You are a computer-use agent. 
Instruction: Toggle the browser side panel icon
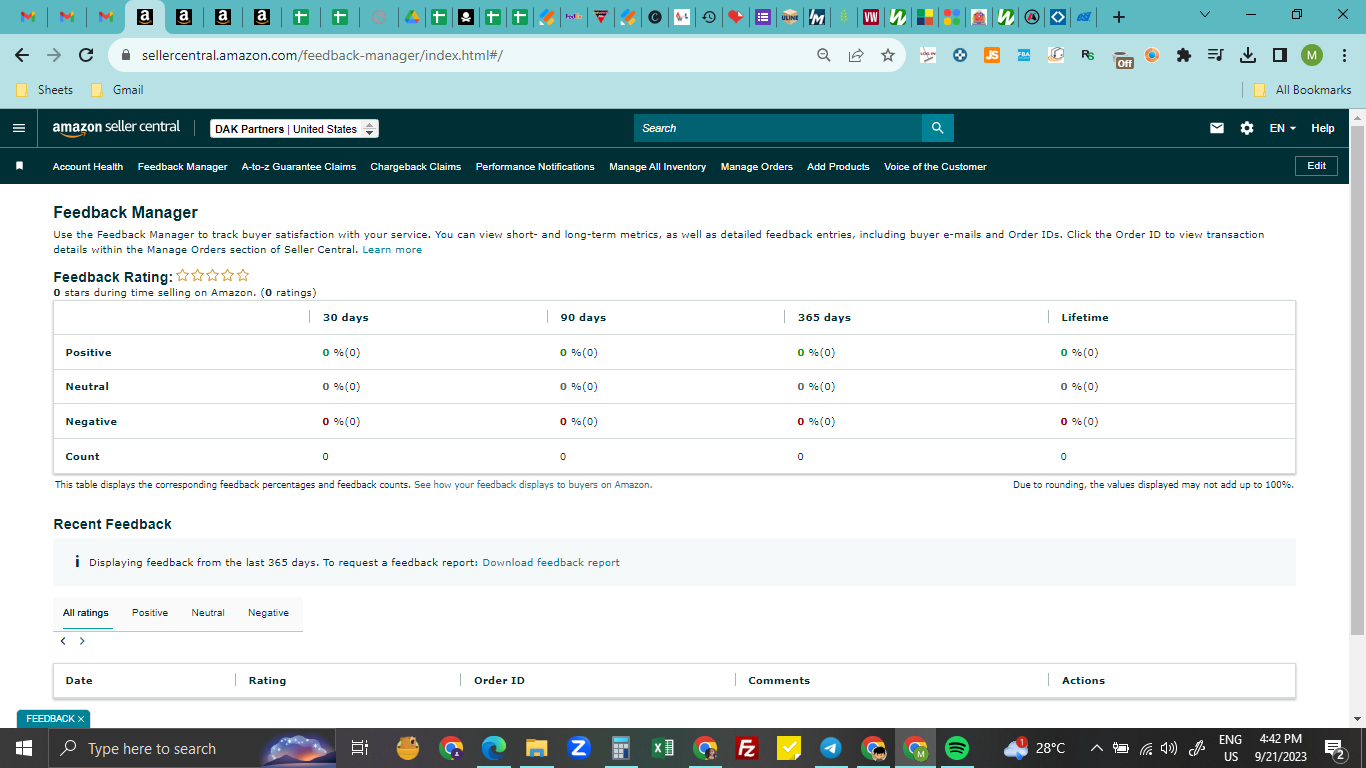[x=1280, y=55]
